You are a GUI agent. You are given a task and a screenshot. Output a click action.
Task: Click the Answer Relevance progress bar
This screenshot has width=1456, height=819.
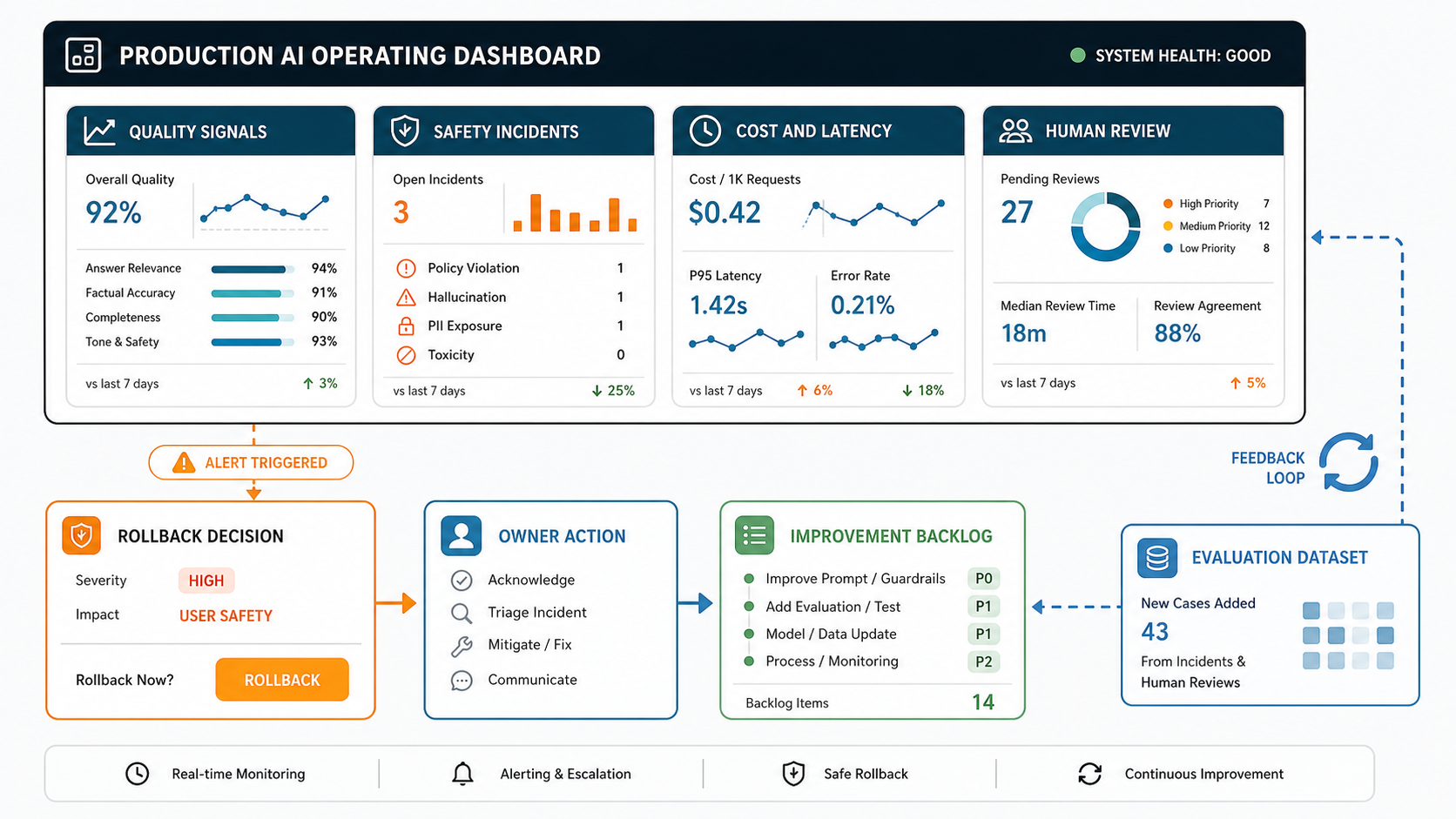click(x=253, y=269)
